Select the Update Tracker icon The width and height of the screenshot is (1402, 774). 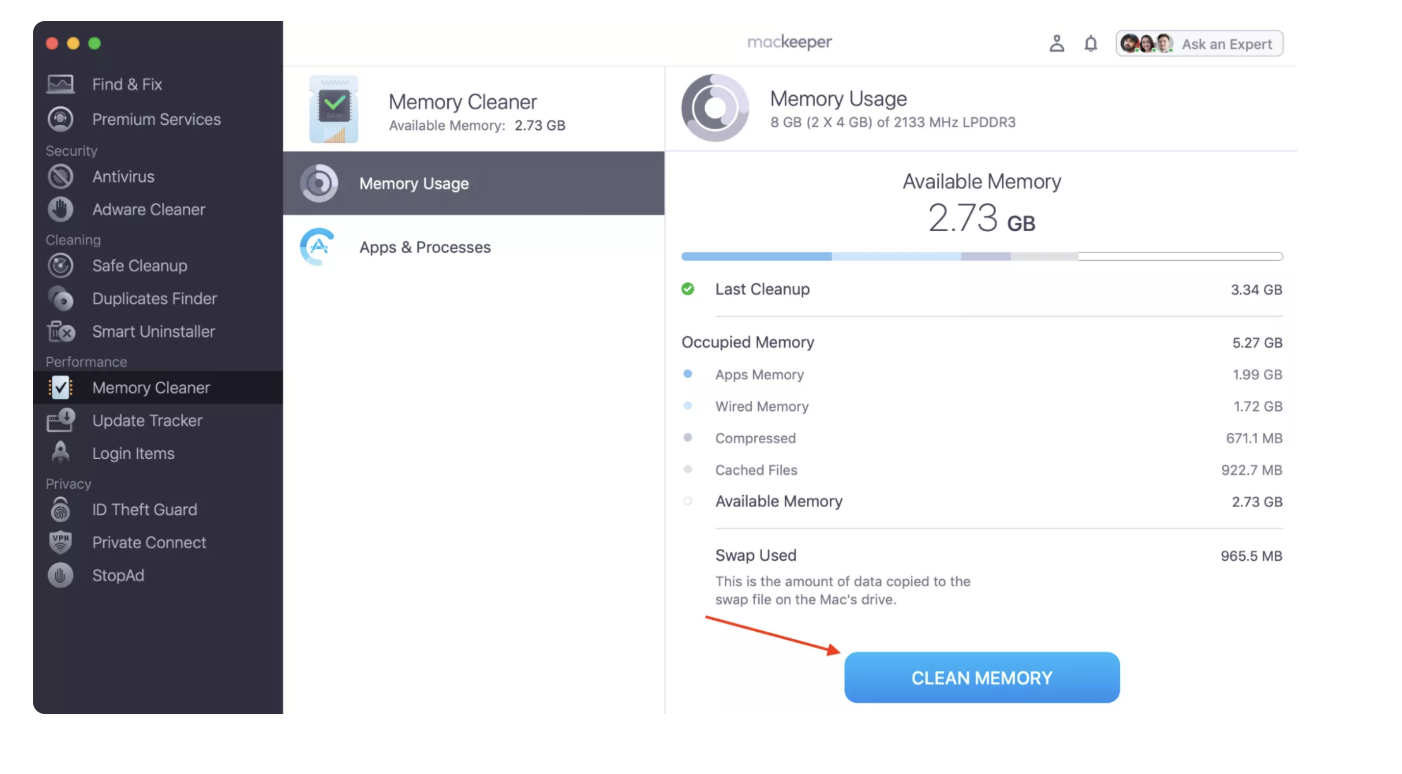(x=60, y=420)
